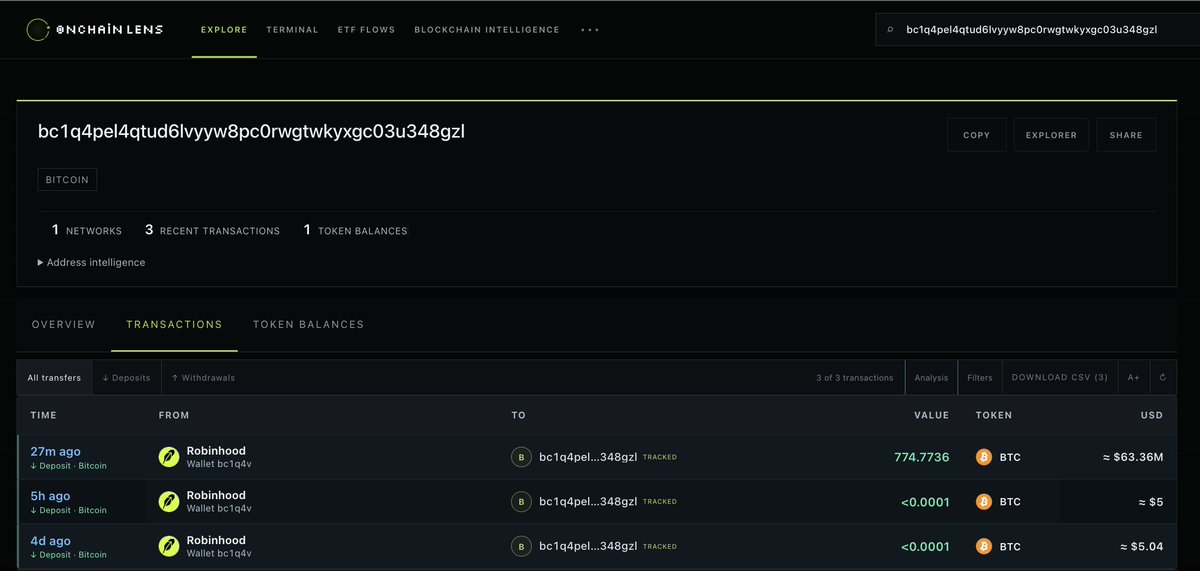Filter by Deposits only
Image resolution: width=1200 pixels, height=571 pixels.
126,378
